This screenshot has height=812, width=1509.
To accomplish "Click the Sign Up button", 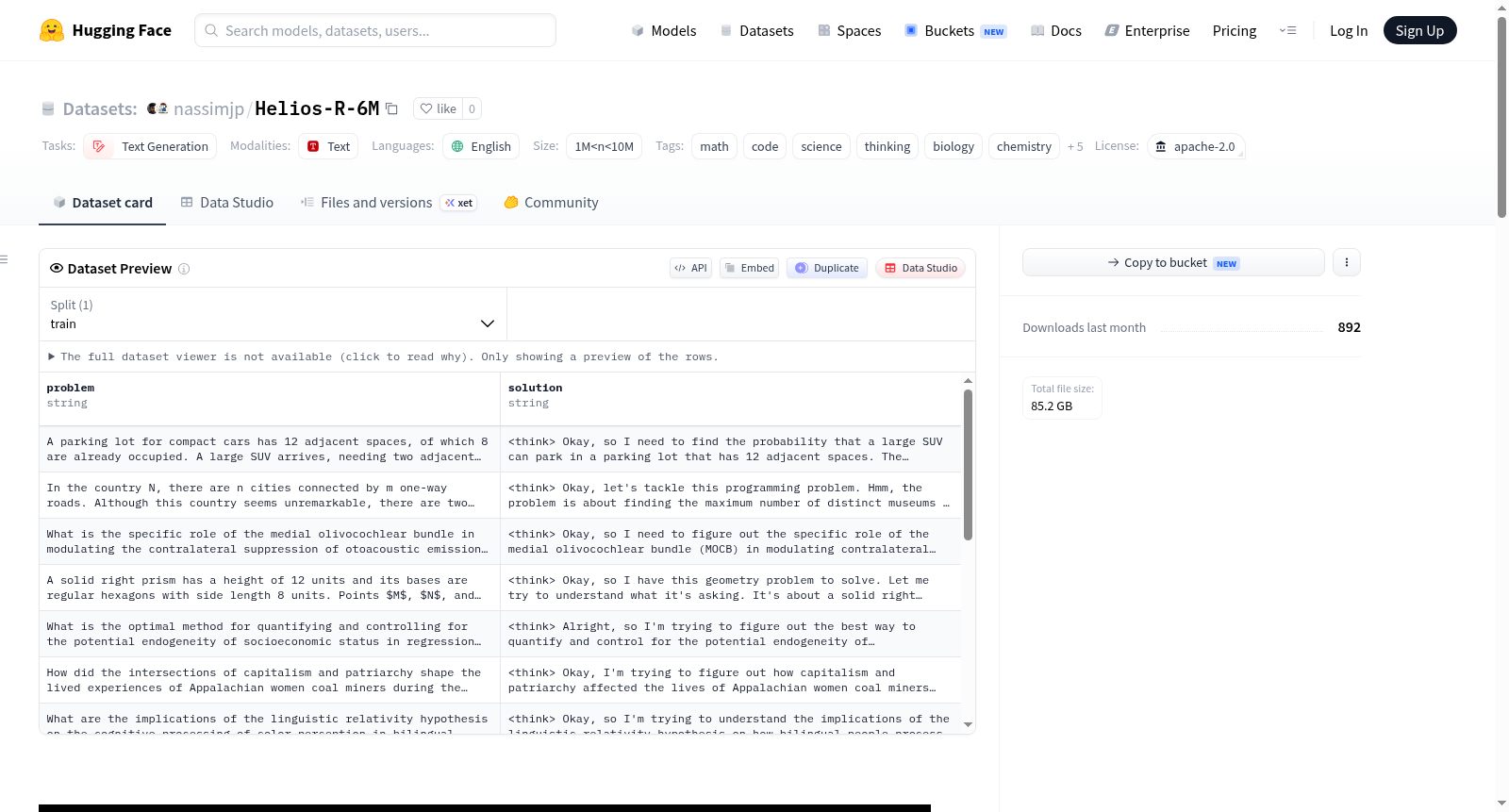I will coord(1419,30).
